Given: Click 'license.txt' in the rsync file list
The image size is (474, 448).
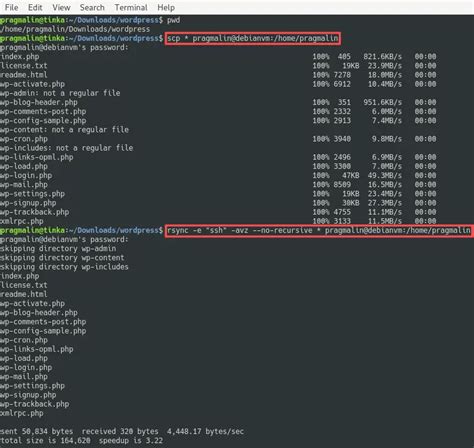Looking at the screenshot, I should pos(24,285).
